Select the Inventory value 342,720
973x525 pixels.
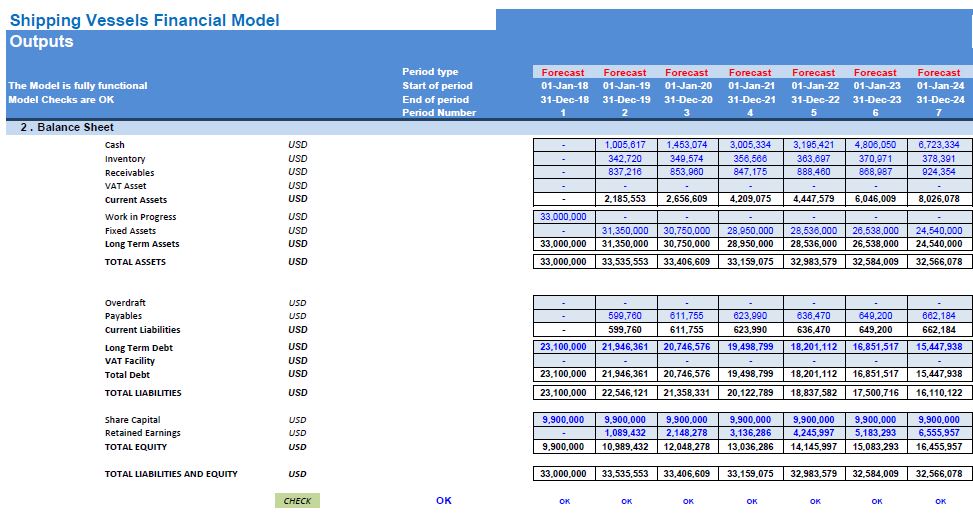click(x=625, y=159)
